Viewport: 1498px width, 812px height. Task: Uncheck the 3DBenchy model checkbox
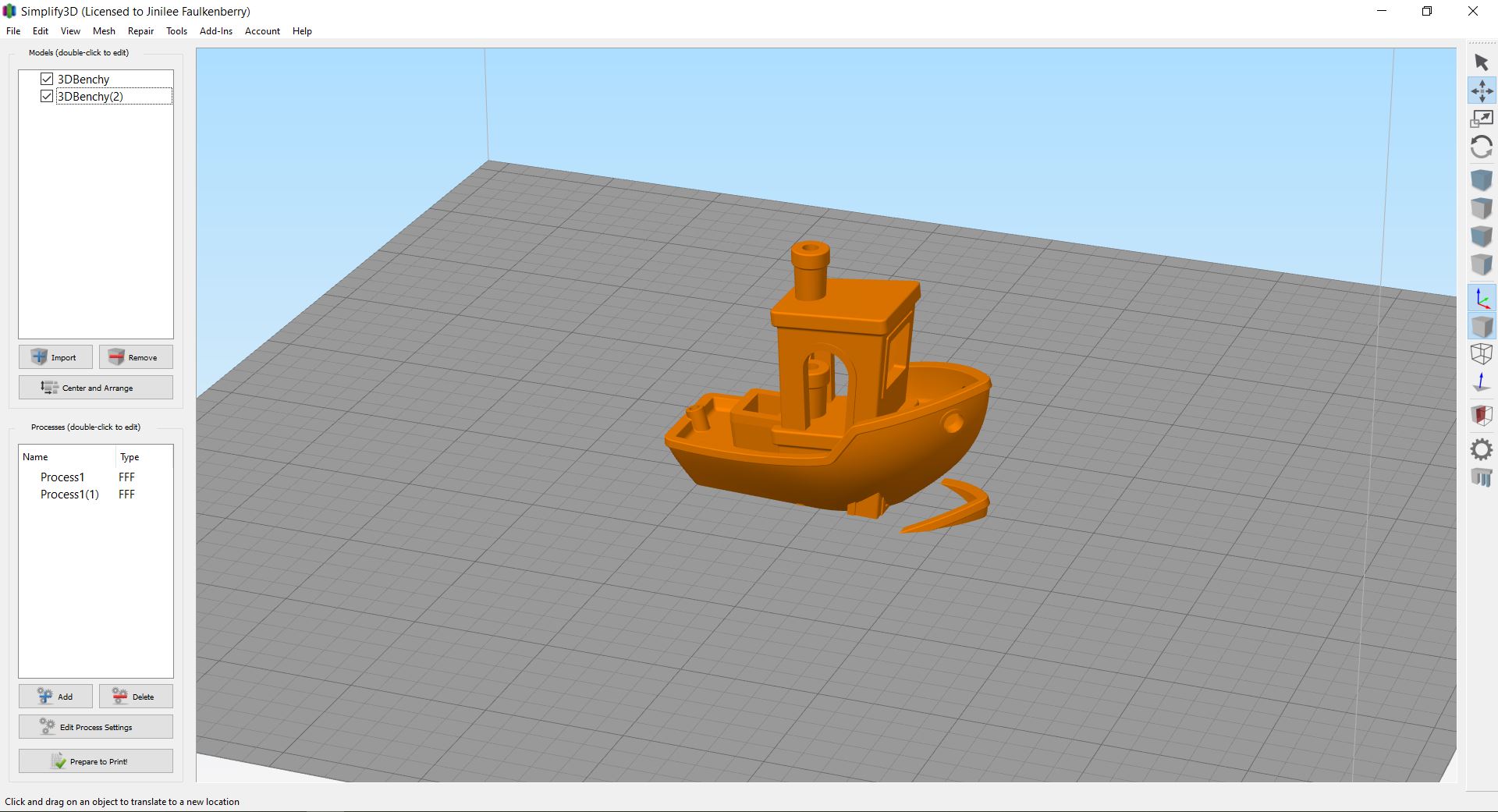[x=47, y=79]
